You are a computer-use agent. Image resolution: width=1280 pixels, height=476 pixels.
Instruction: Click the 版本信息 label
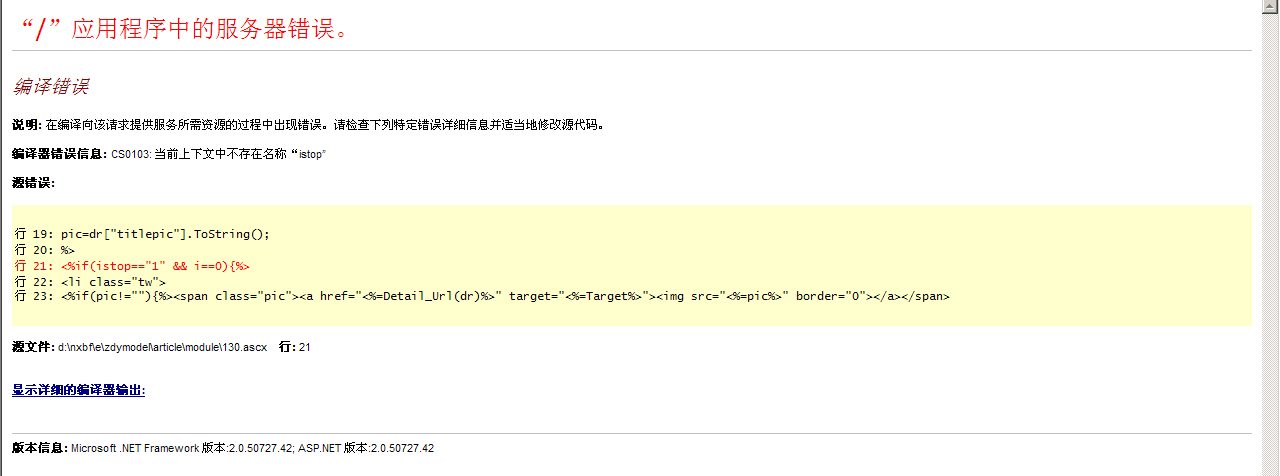[x=40, y=448]
